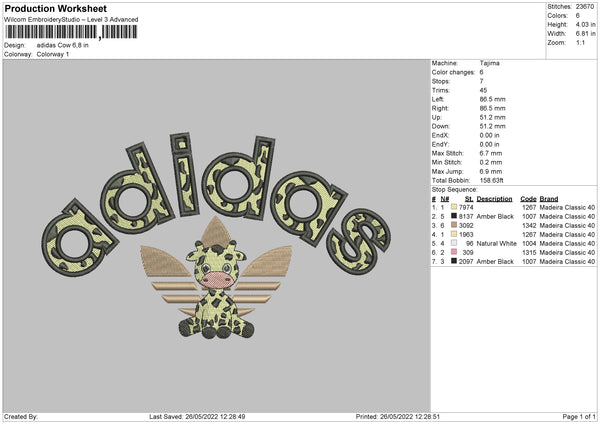This screenshot has width=600, height=424.
Task: Click the 'Left:' measurement label
Action: 438,99
